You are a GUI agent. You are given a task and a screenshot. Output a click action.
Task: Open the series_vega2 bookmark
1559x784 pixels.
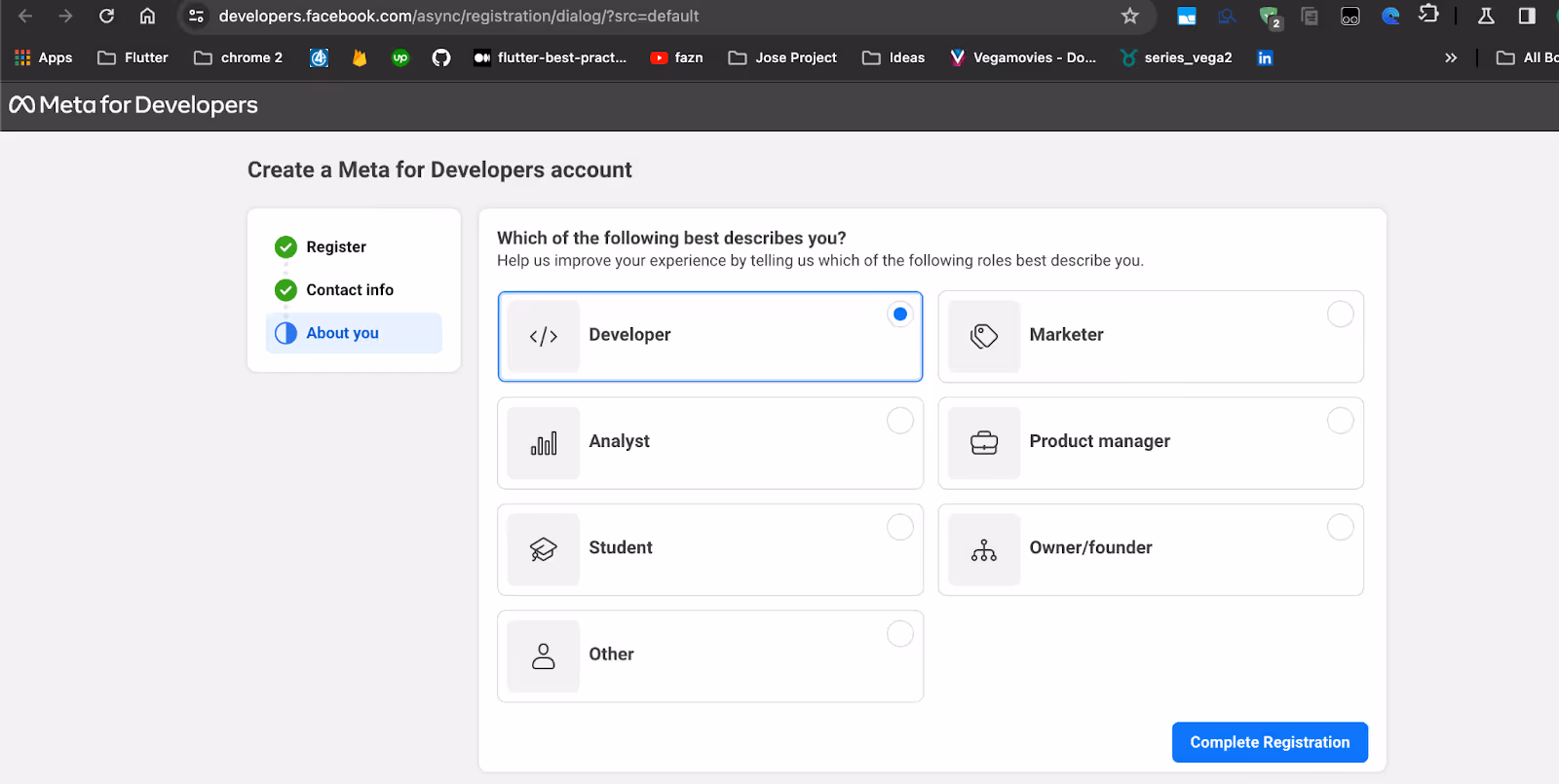[x=1176, y=57]
